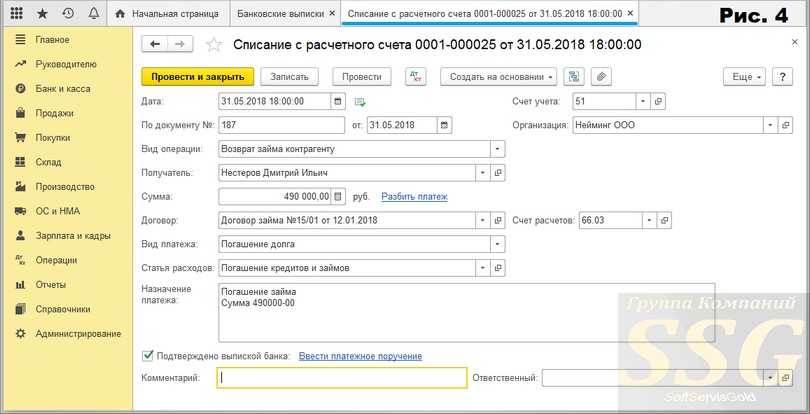Screen dimensions: 810x414
Task: Click Провести button
Action: click(362, 76)
